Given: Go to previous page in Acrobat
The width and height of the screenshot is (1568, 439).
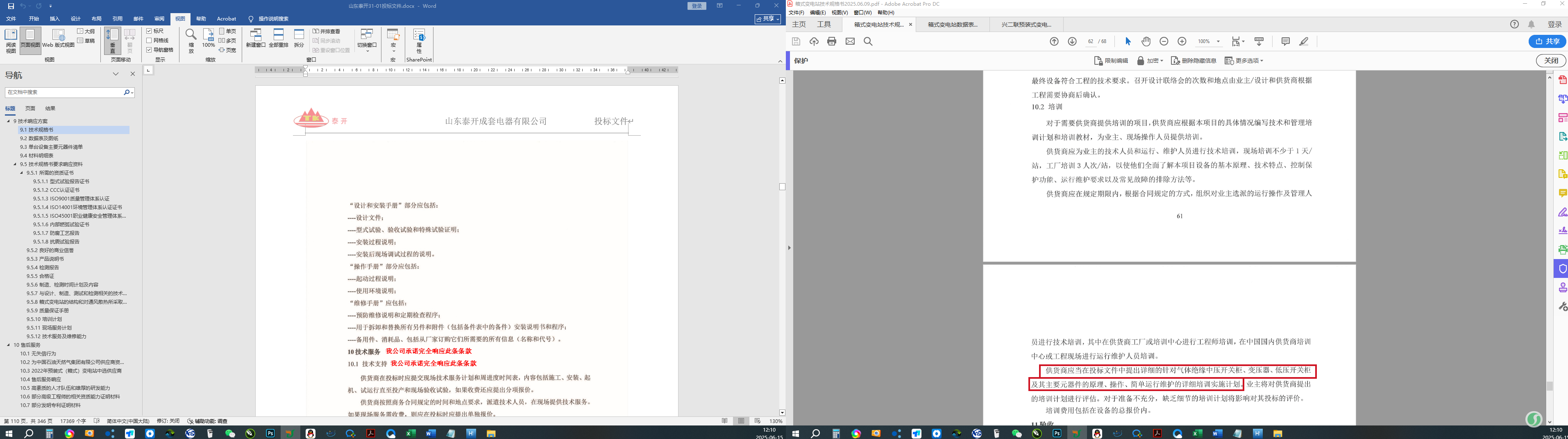Looking at the screenshot, I should [x=1054, y=41].
